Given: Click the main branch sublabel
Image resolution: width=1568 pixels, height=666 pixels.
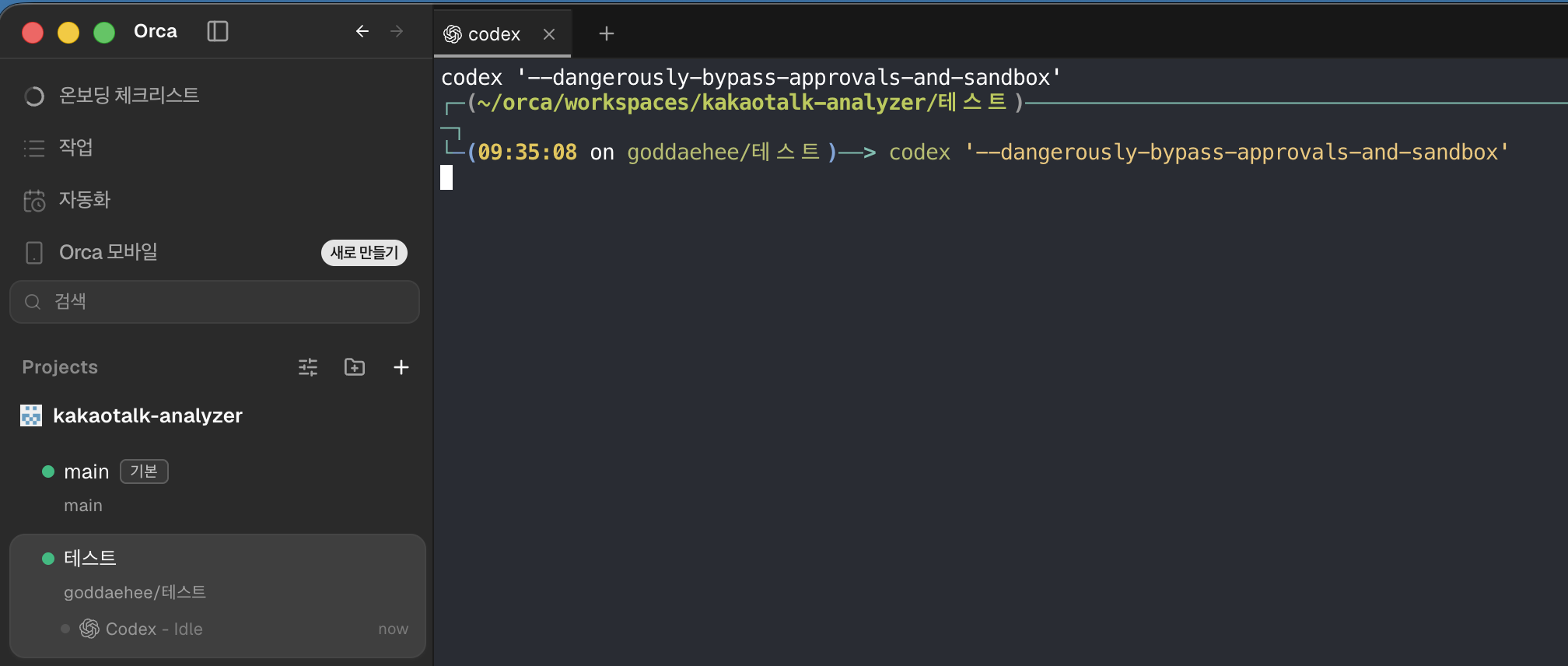Looking at the screenshot, I should [x=83, y=506].
